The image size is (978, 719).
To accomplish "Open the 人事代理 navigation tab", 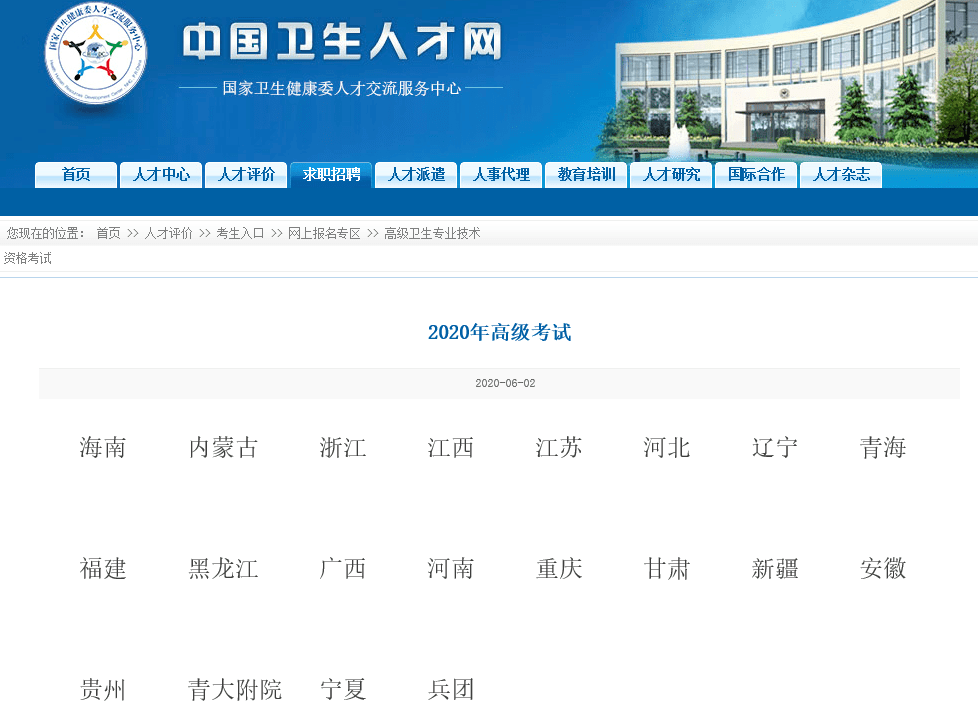I will click(501, 175).
